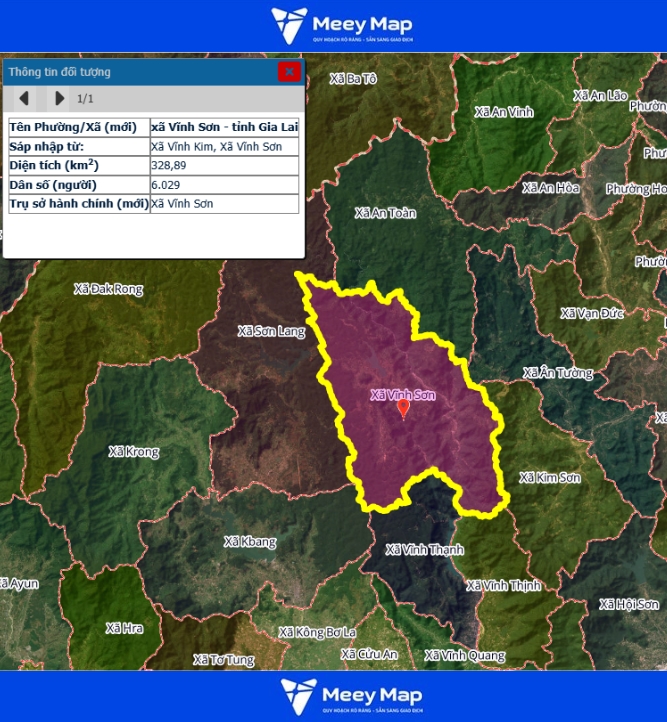Click the Xã Kbang label on map
667x722 pixels.
[x=250, y=542]
